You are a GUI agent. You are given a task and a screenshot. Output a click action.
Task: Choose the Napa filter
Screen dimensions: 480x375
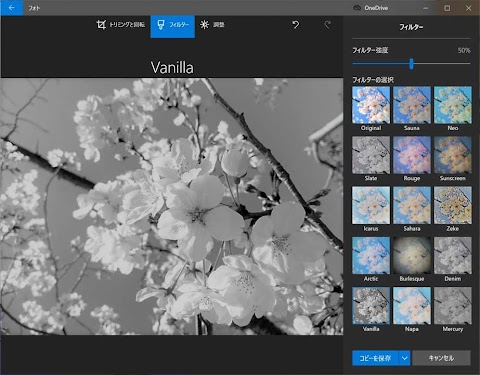412,306
